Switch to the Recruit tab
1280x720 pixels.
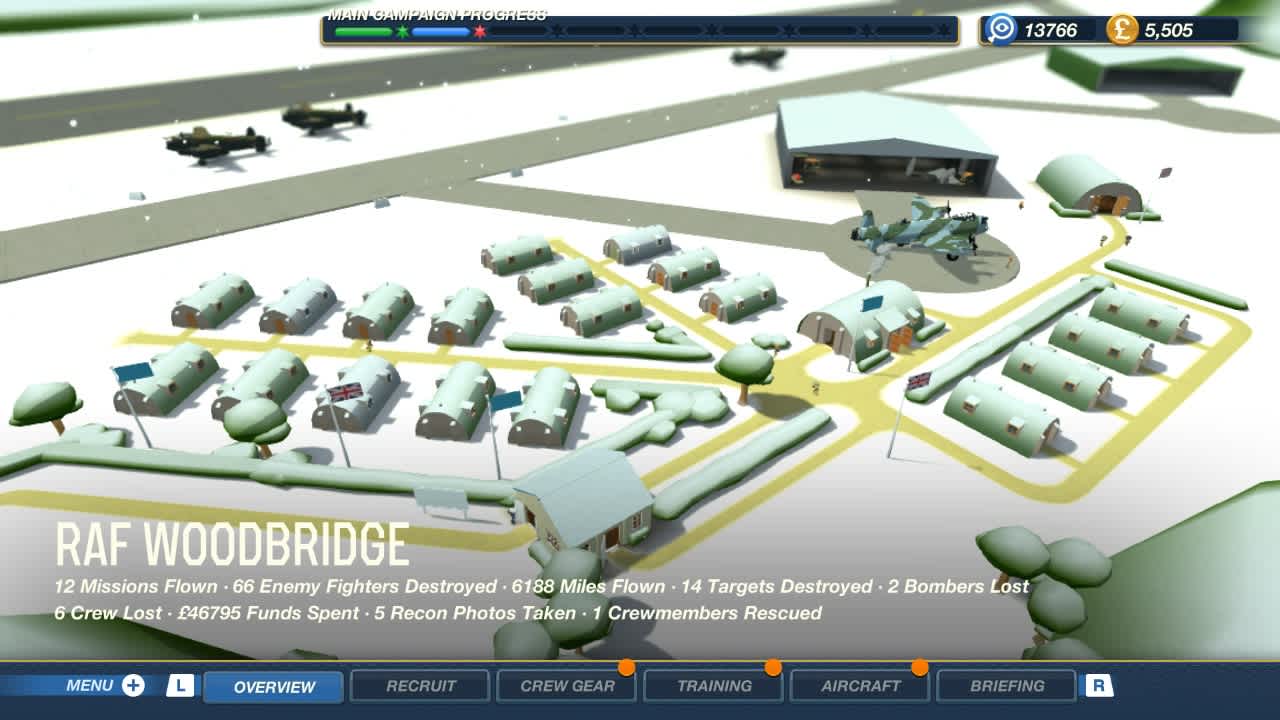(x=419, y=686)
